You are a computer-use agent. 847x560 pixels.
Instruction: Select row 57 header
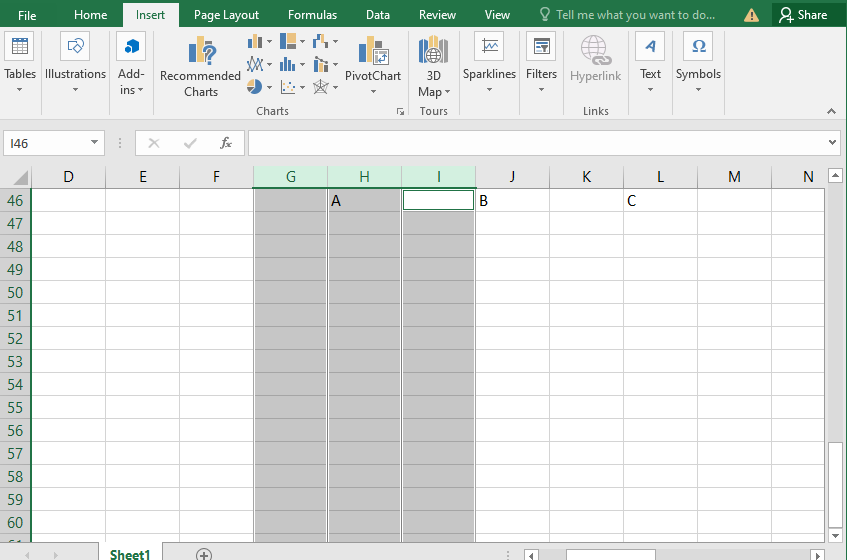15,454
